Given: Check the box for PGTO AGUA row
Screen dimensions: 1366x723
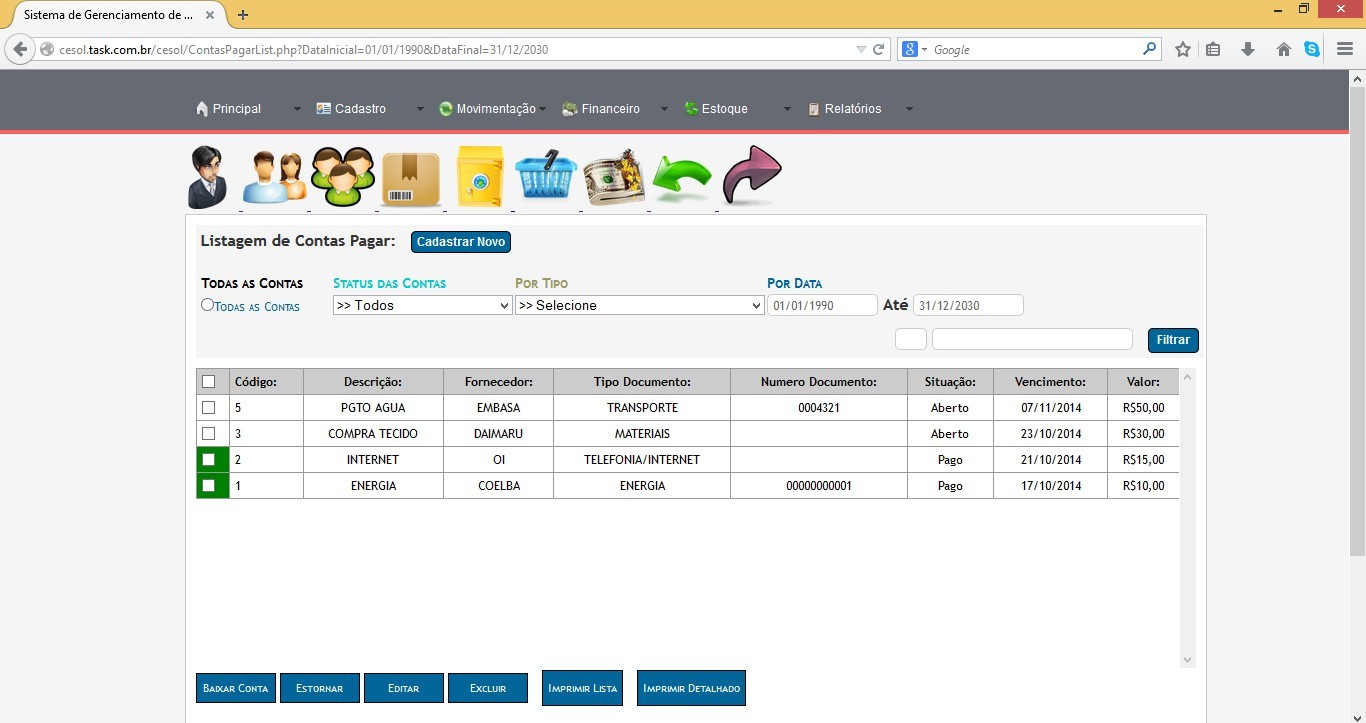Looking at the screenshot, I should pos(208,408).
